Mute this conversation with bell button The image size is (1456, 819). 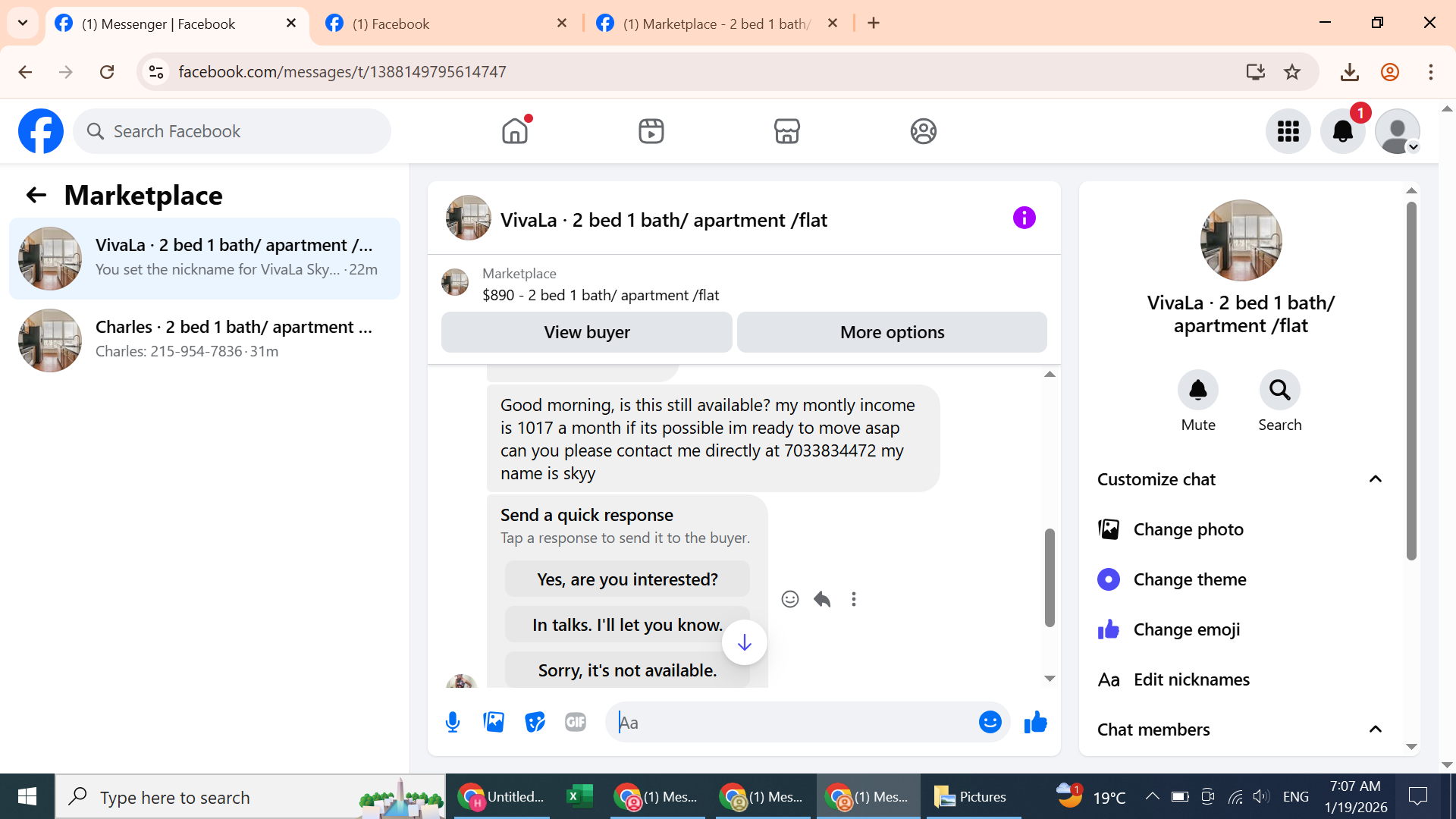1197,390
